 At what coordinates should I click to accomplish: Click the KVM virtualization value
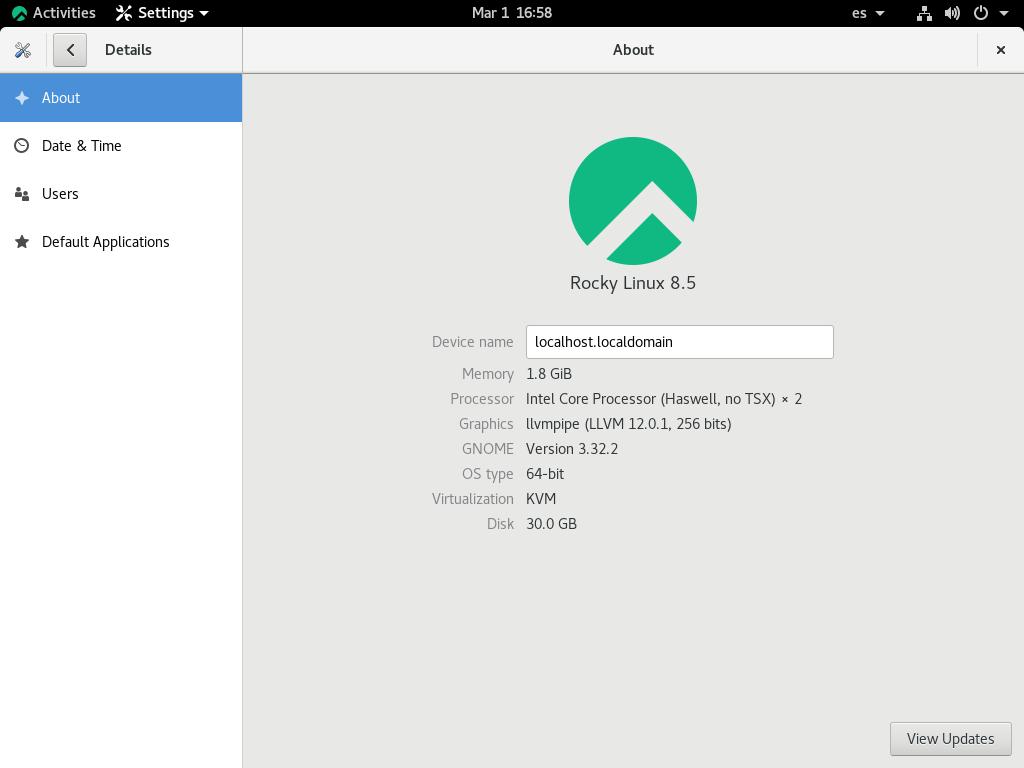pyautogui.click(x=541, y=499)
